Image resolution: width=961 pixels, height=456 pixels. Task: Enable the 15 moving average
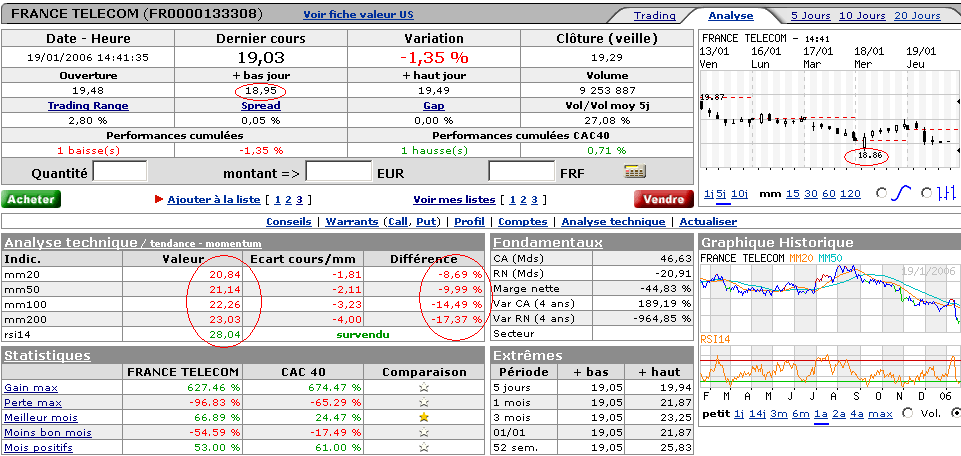click(793, 194)
